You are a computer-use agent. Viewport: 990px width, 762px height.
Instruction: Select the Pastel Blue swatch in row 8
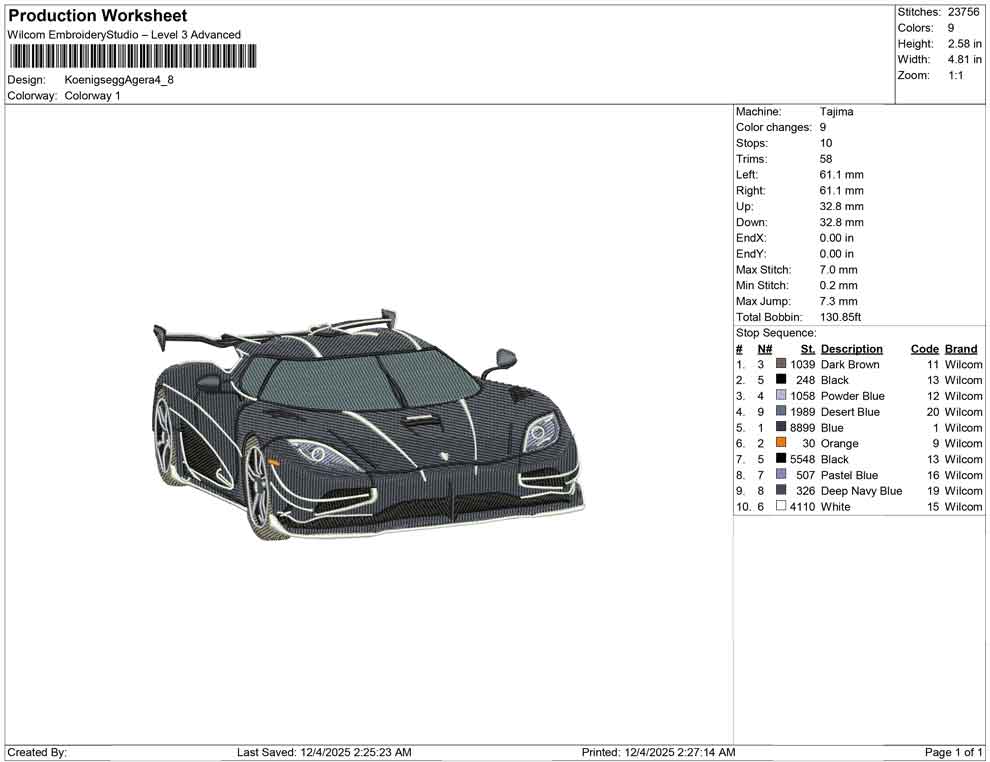779,475
